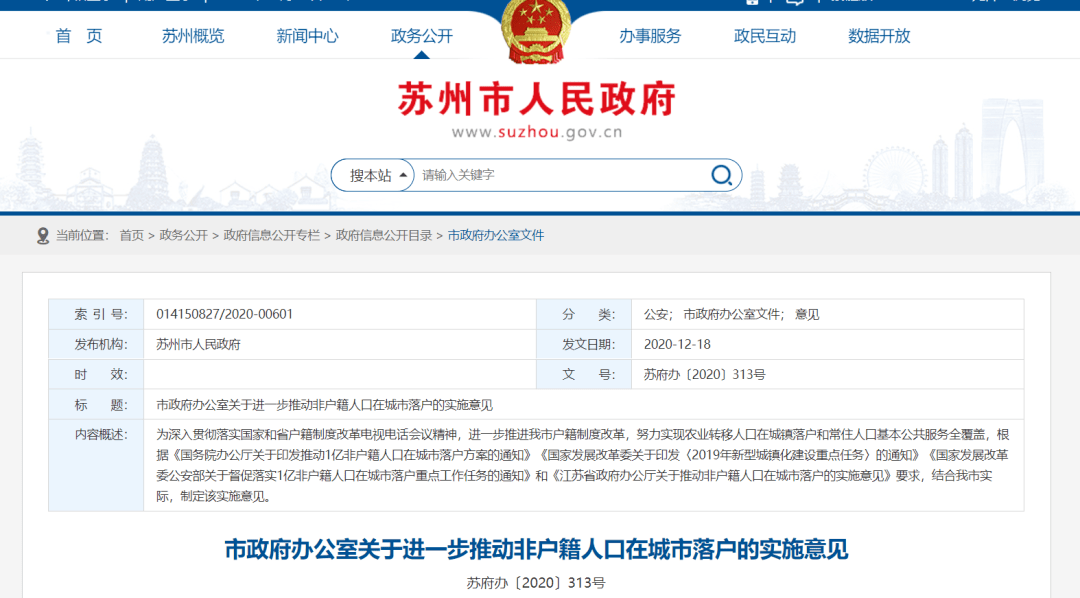
Task: Select 新闻中心 in the navigation bar
Action: (x=307, y=36)
